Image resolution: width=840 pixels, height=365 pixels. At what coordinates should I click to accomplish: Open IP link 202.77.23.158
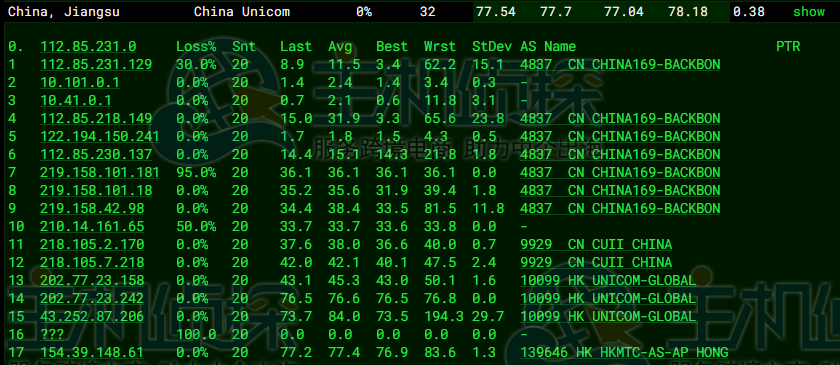coord(92,281)
